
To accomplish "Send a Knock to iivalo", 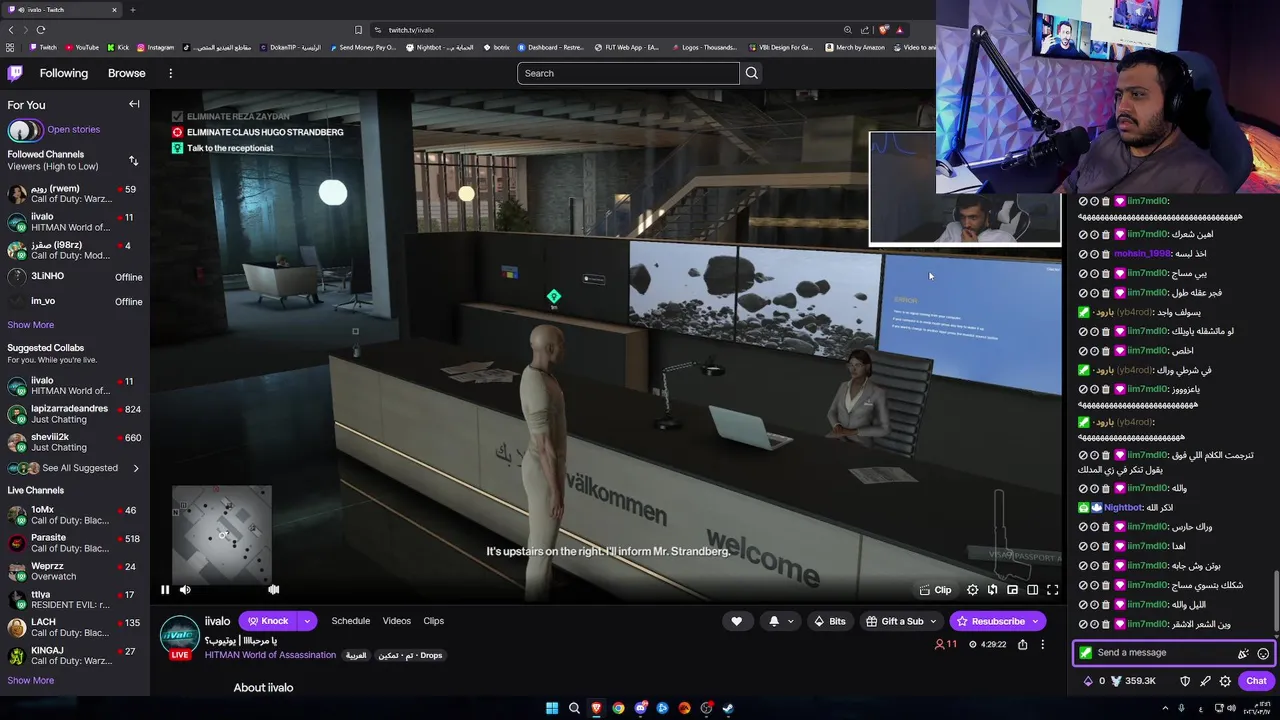I will click(268, 621).
